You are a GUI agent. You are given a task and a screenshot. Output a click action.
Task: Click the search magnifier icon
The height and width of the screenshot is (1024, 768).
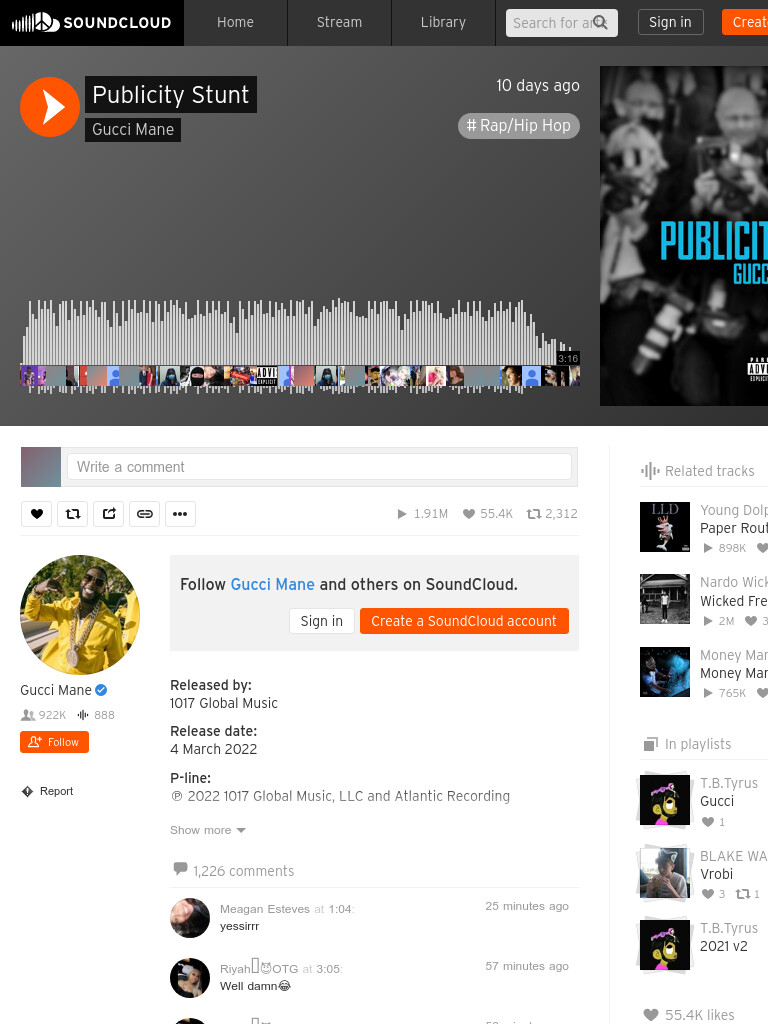coord(600,23)
